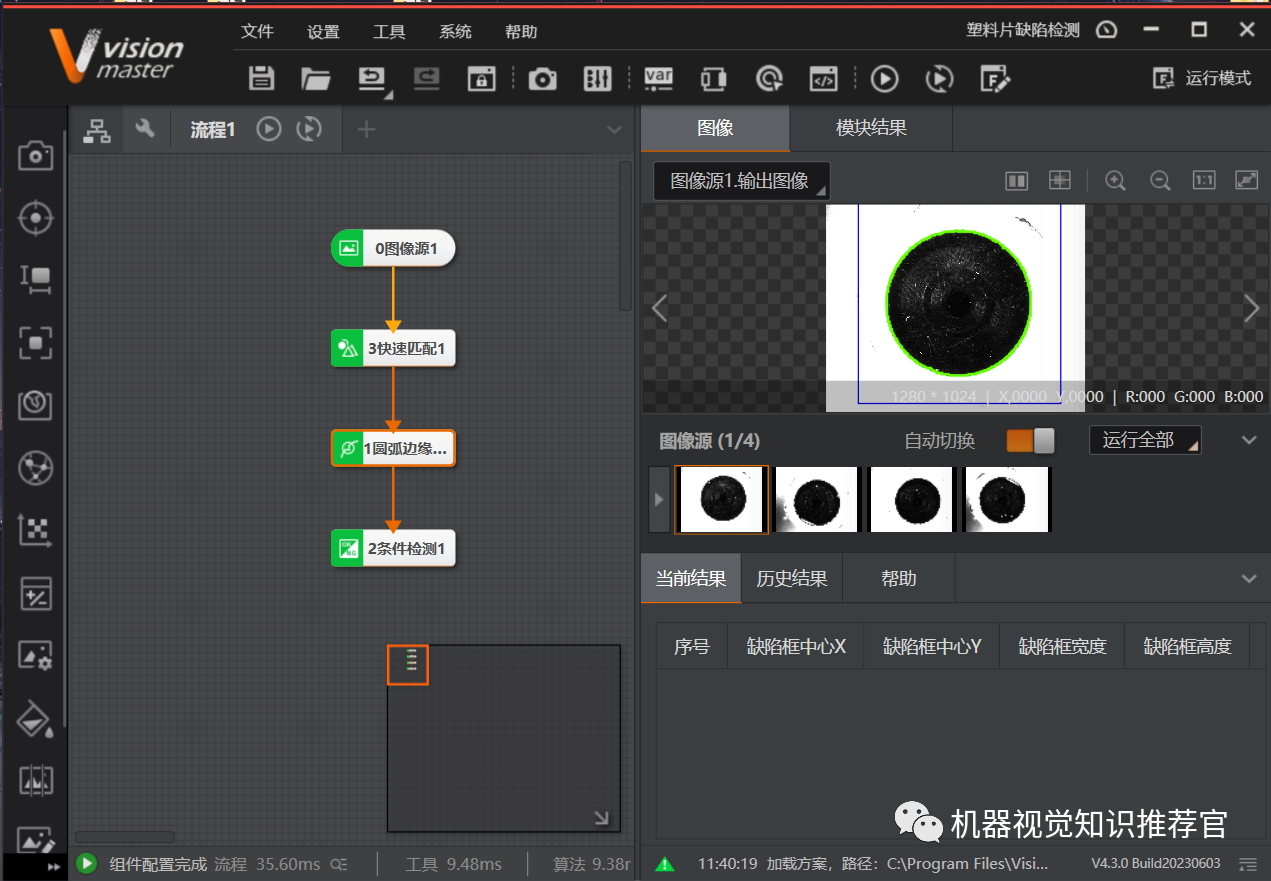Click the wrench settings icon in flow bar

[x=145, y=128]
